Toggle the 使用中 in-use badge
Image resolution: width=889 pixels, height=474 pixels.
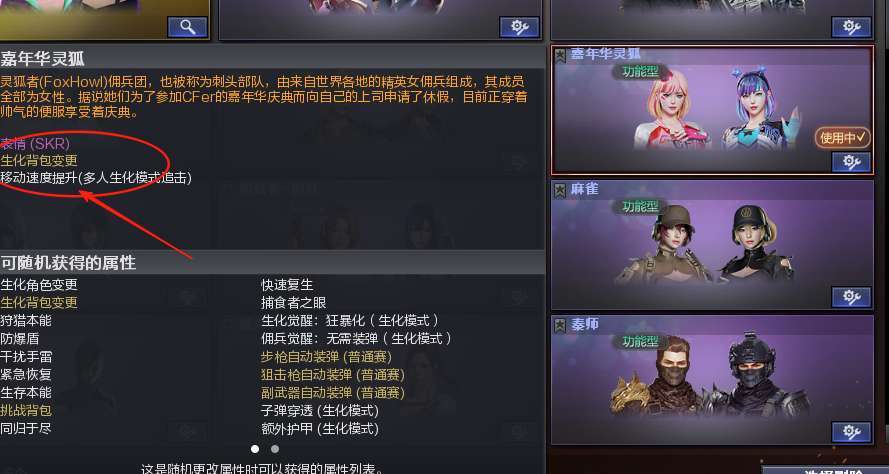[x=843, y=138]
